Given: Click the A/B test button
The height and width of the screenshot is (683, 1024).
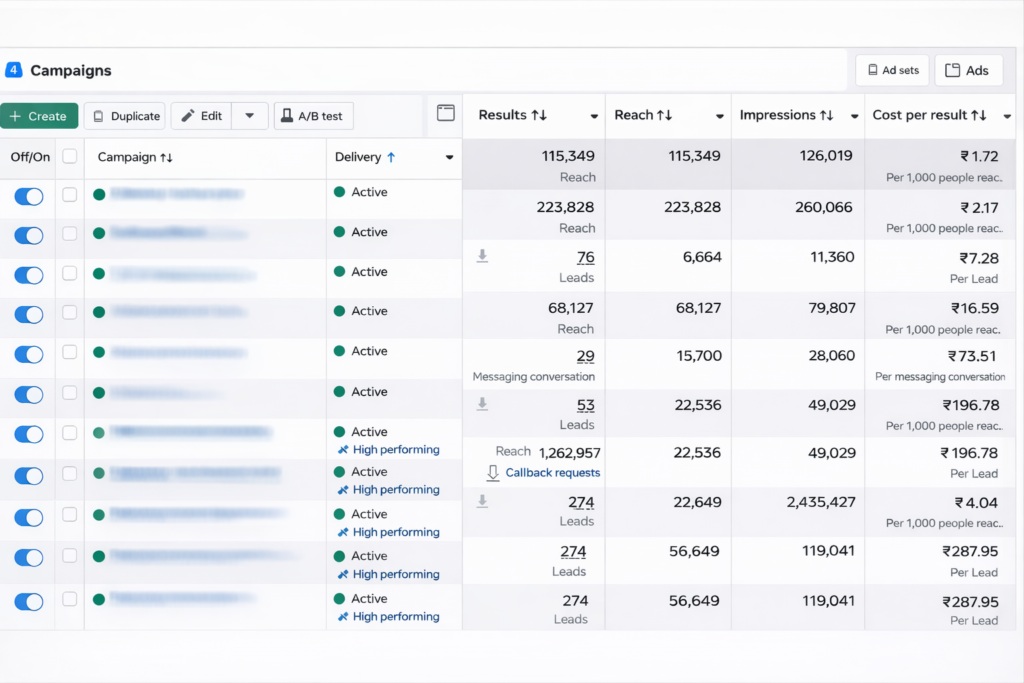Looking at the screenshot, I should (313, 116).
